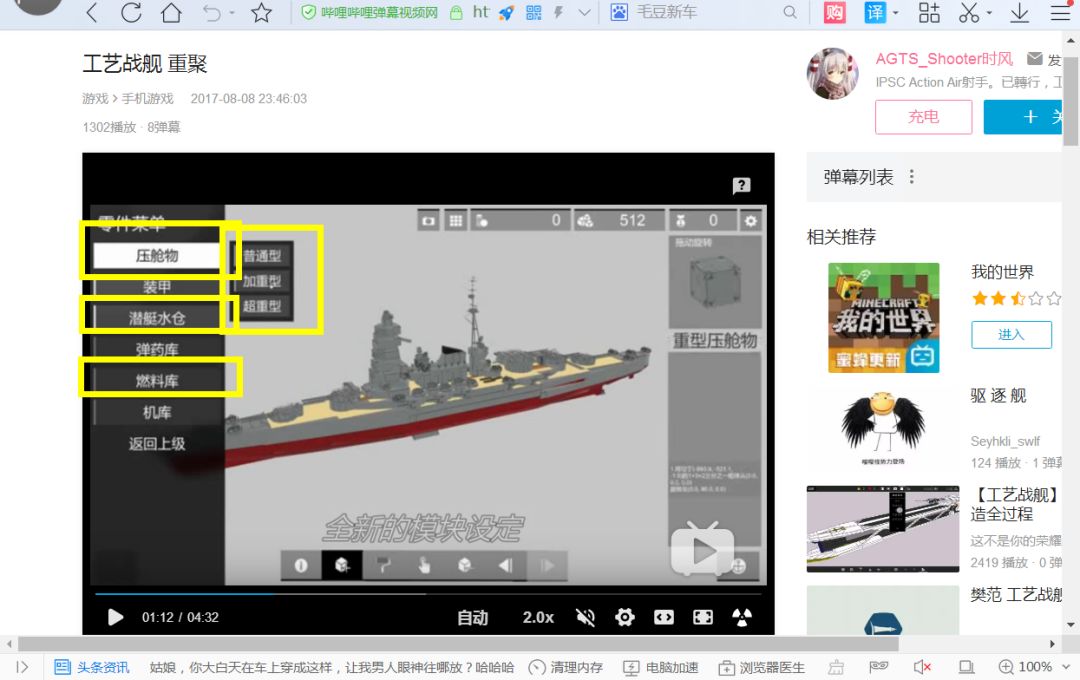Click the magnifier search icon
The height and width of the screenshot is (680, 1080).
(790, 12)
